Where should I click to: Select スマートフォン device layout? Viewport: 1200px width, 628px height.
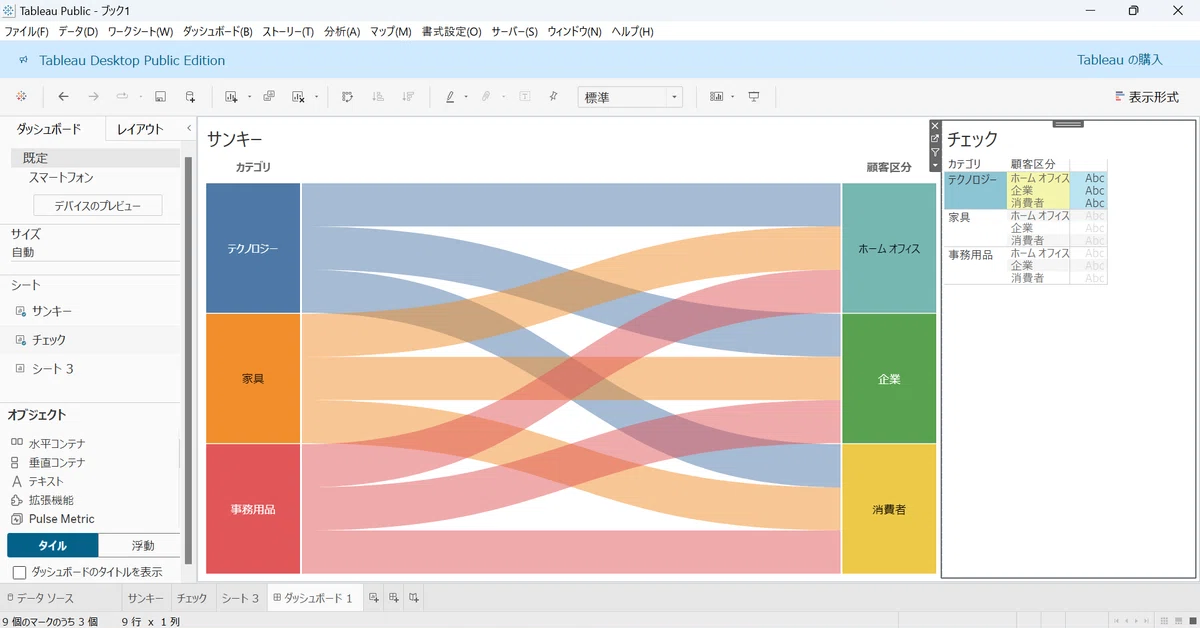(x=61, y=177)
